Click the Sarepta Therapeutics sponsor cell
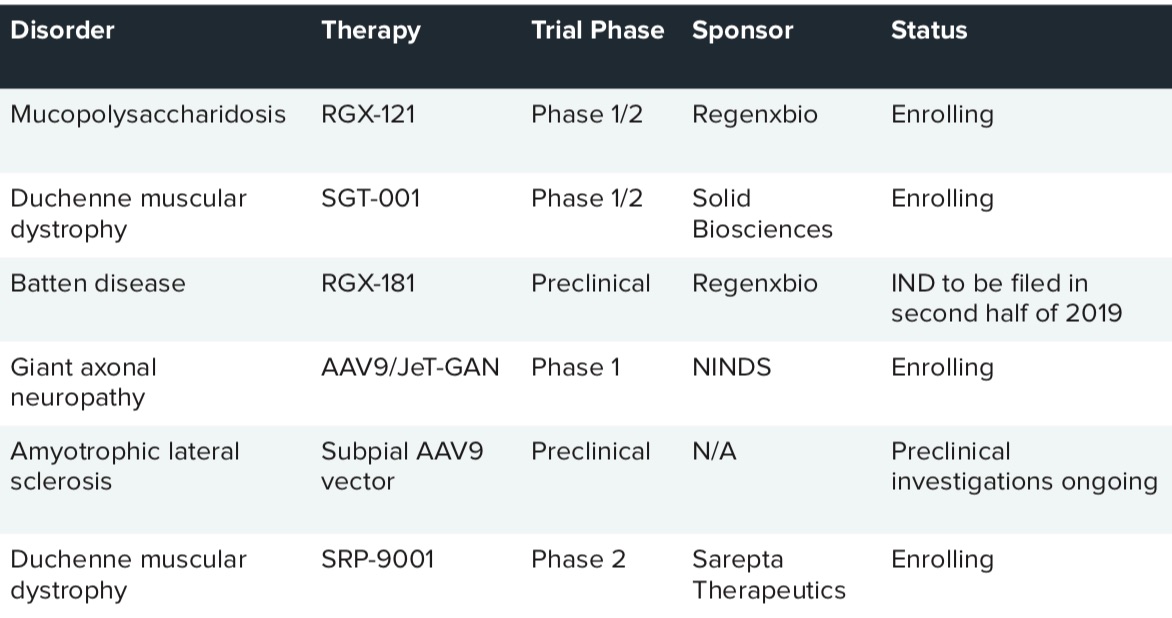Screen dimensions: 1172x618 (768, 575)
